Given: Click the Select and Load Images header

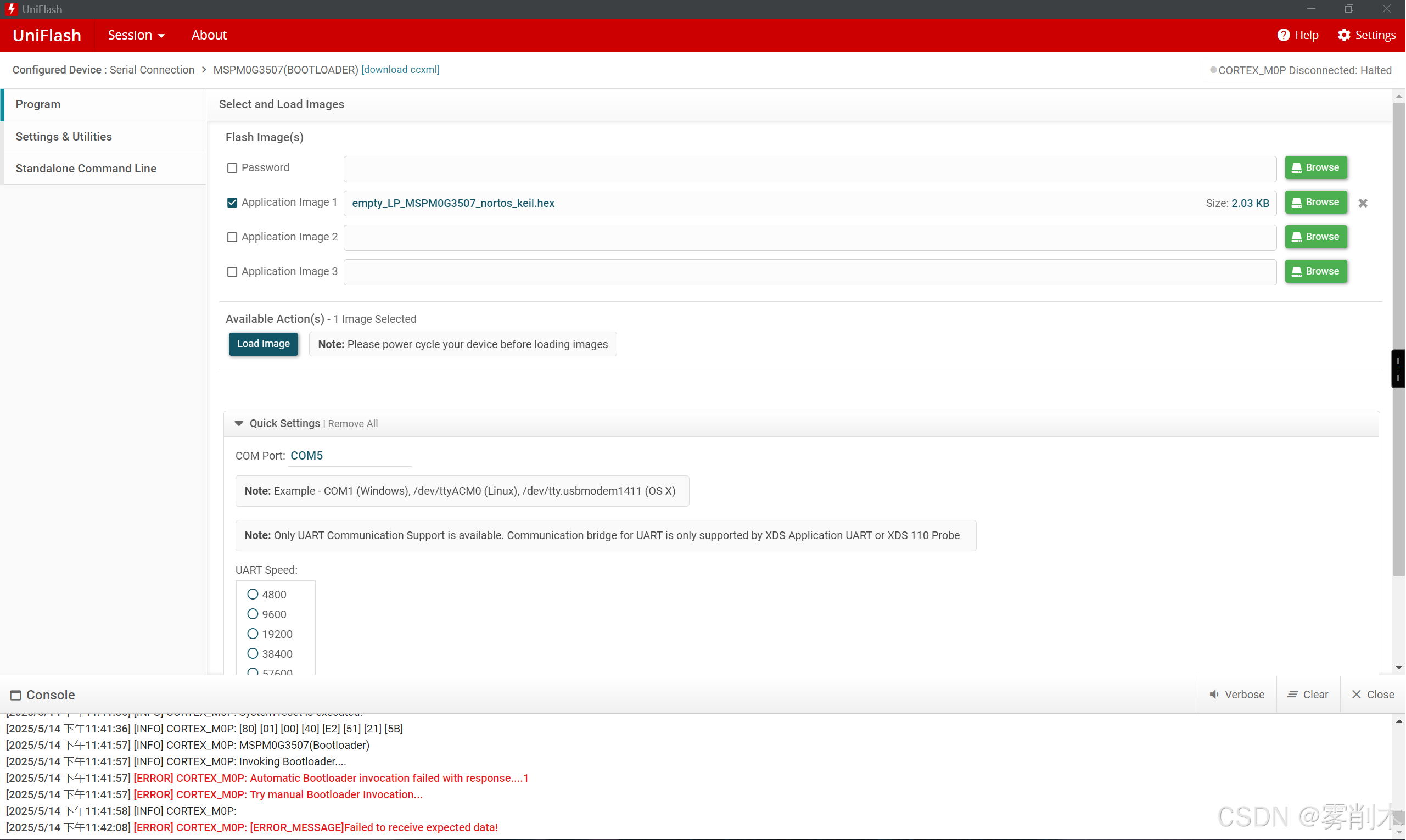Looking at the screenshot, I should coord(281,104).
